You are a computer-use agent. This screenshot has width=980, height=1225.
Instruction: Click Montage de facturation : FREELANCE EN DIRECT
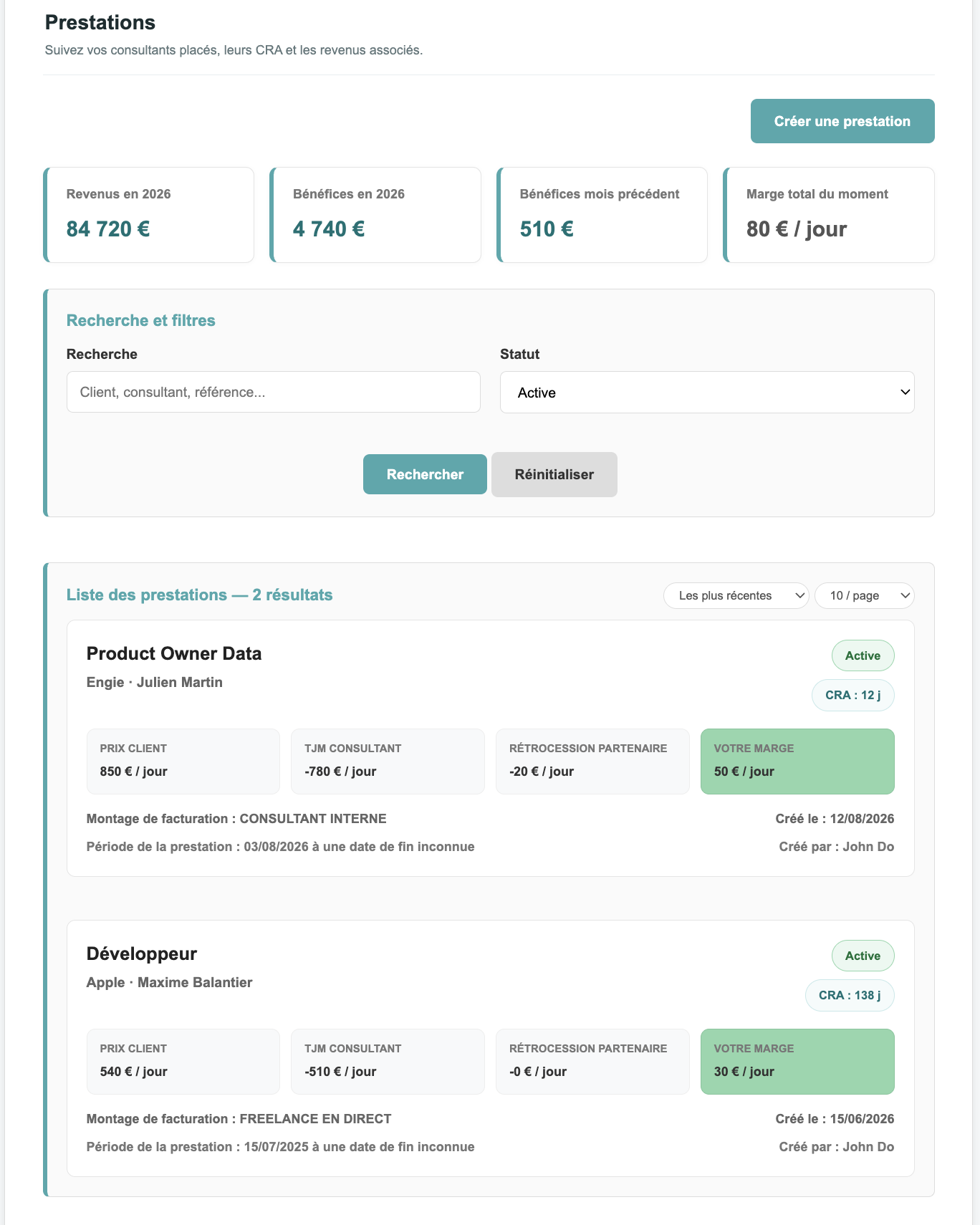(x=239, y=1119)
